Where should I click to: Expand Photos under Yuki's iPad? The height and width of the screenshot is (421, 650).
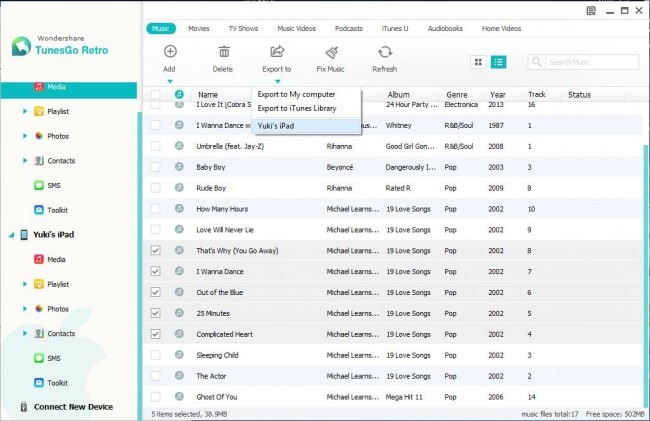pos(24,309)
